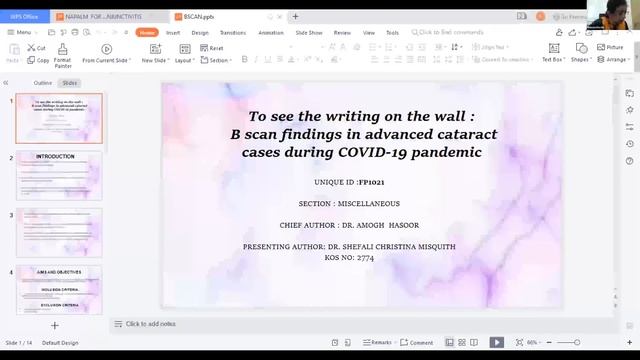640x360 pixels.
Task: Switch to Normal view
Action: coord(449,342)
